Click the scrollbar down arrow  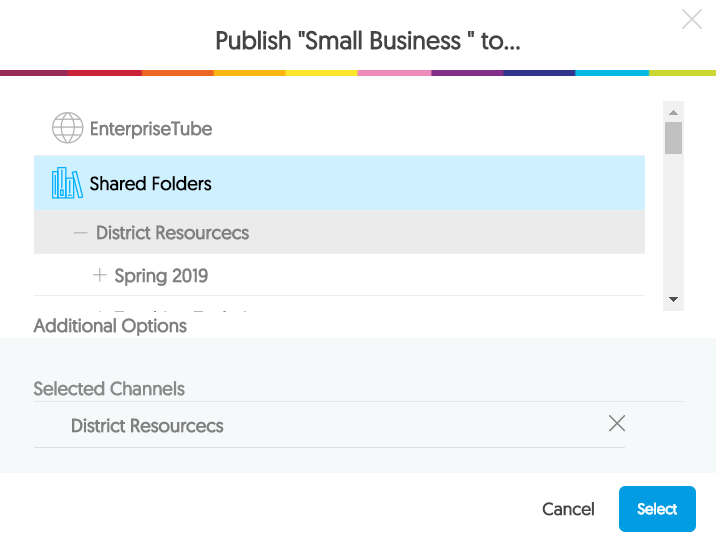[x=674, y=299]
